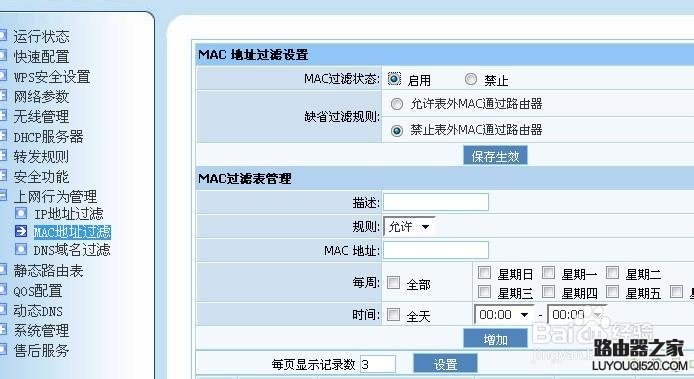Viewport: 694px width, 379px height.
Task: Select MAC地址过滤 submenu item
Action: click(x=72, y=232)
